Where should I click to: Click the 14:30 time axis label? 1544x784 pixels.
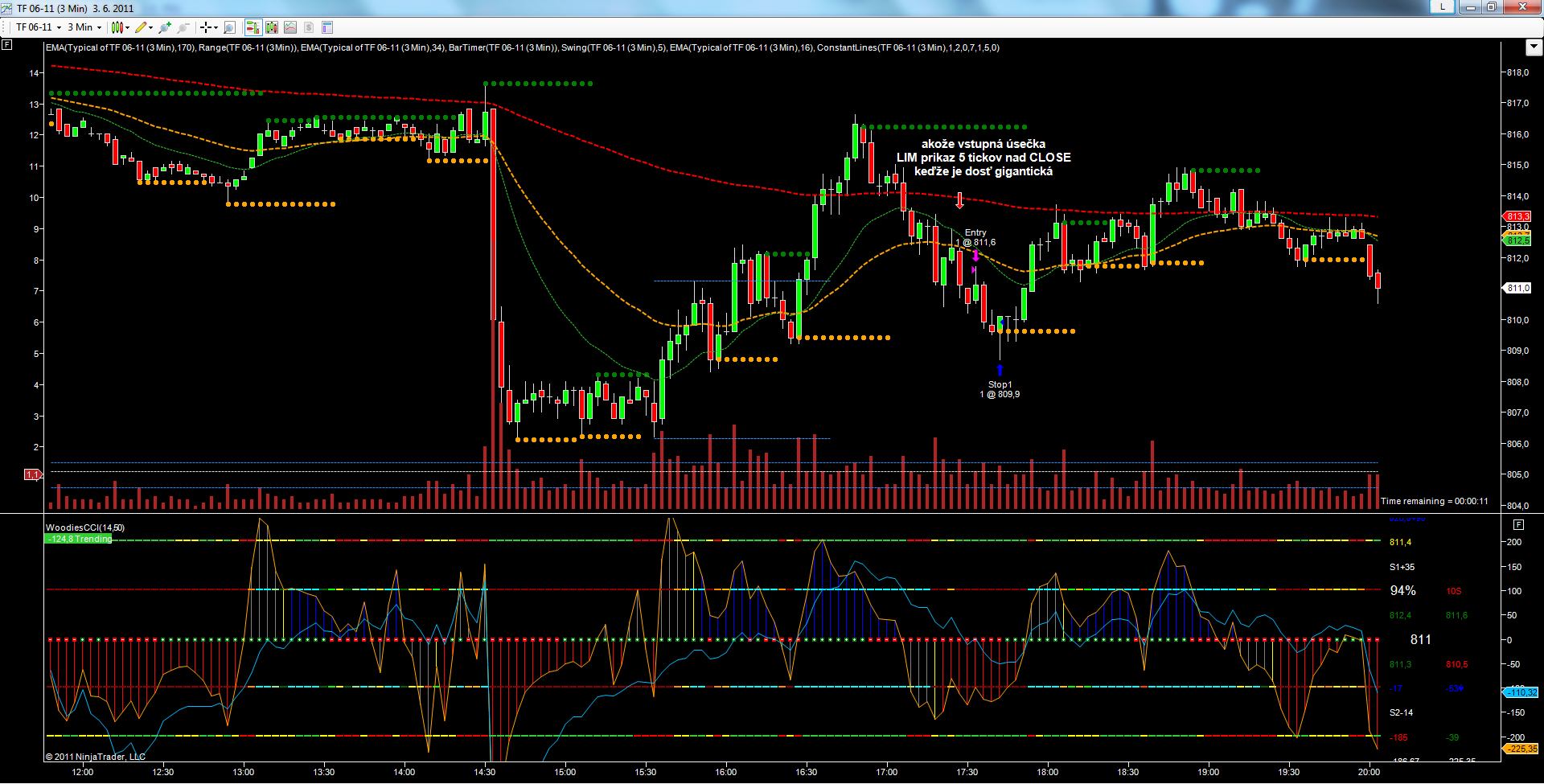(x=485, y=772)
